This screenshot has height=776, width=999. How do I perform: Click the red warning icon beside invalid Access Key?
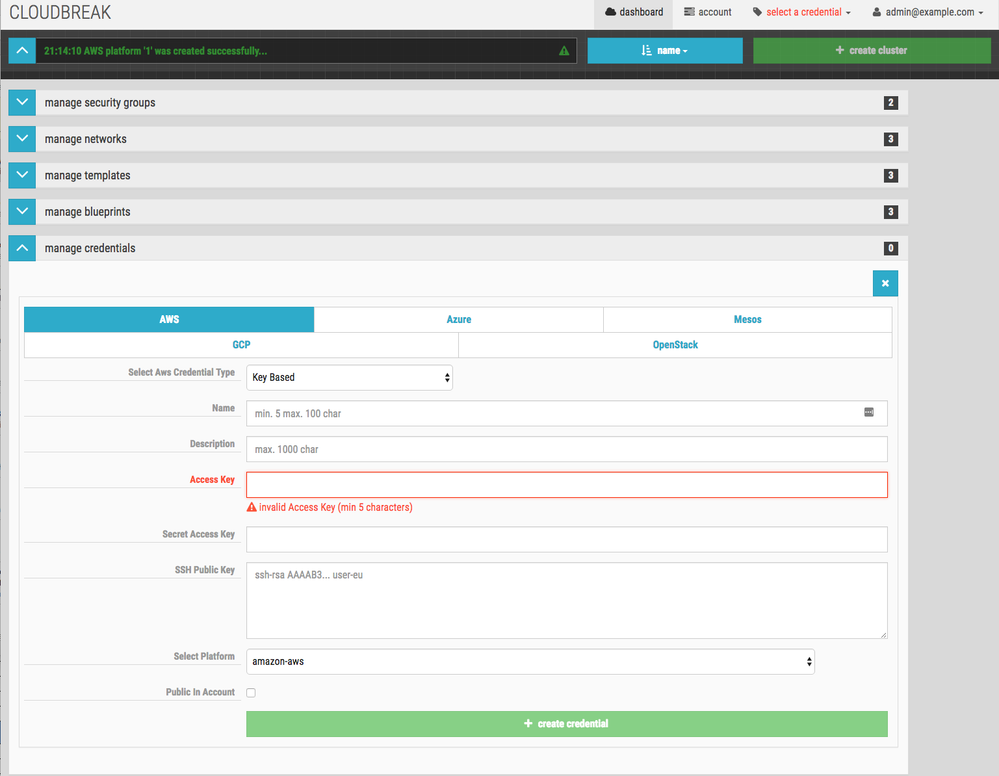tap(252, 507)
